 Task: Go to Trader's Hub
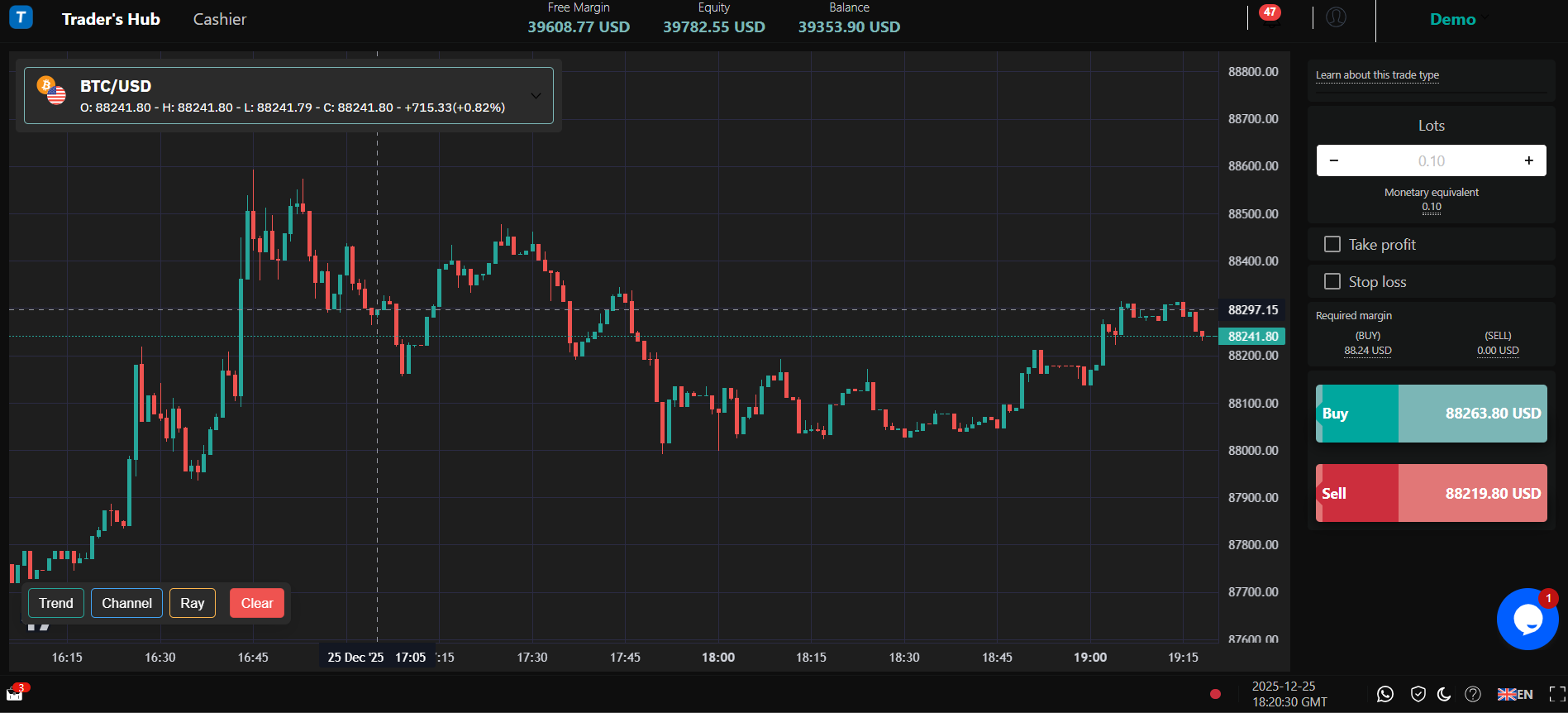point(111,19)
